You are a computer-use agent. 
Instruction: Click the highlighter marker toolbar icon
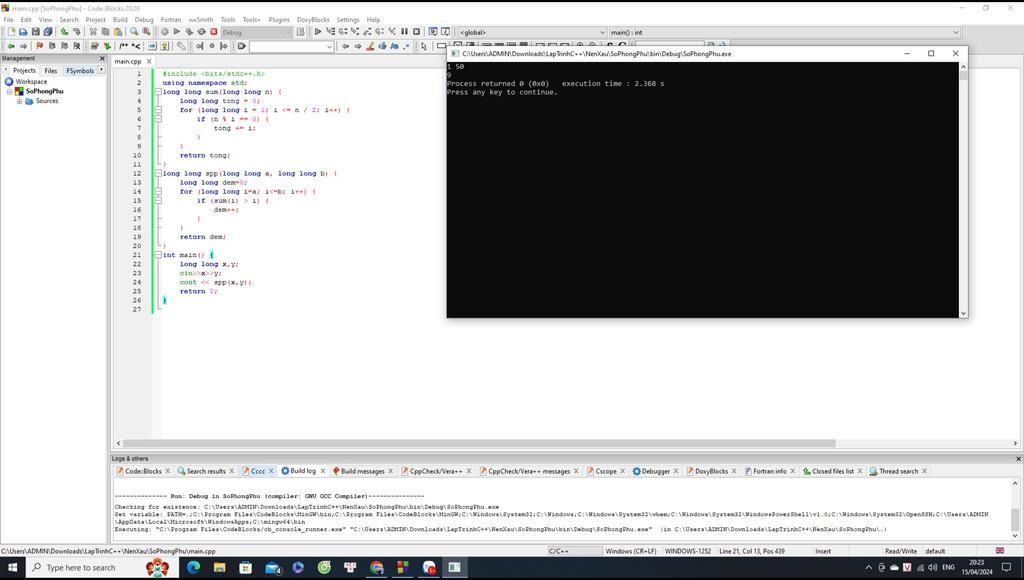[x=370, y=46]
